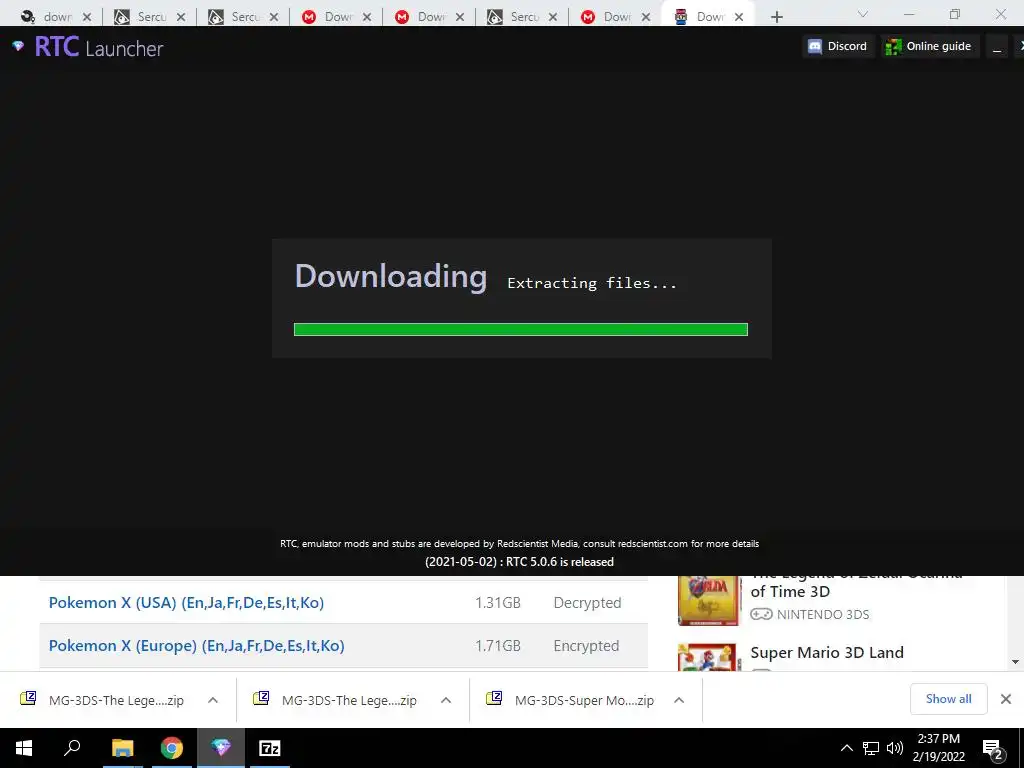Click the Extracting files status text
The image size is (1024, 768).
592,283
